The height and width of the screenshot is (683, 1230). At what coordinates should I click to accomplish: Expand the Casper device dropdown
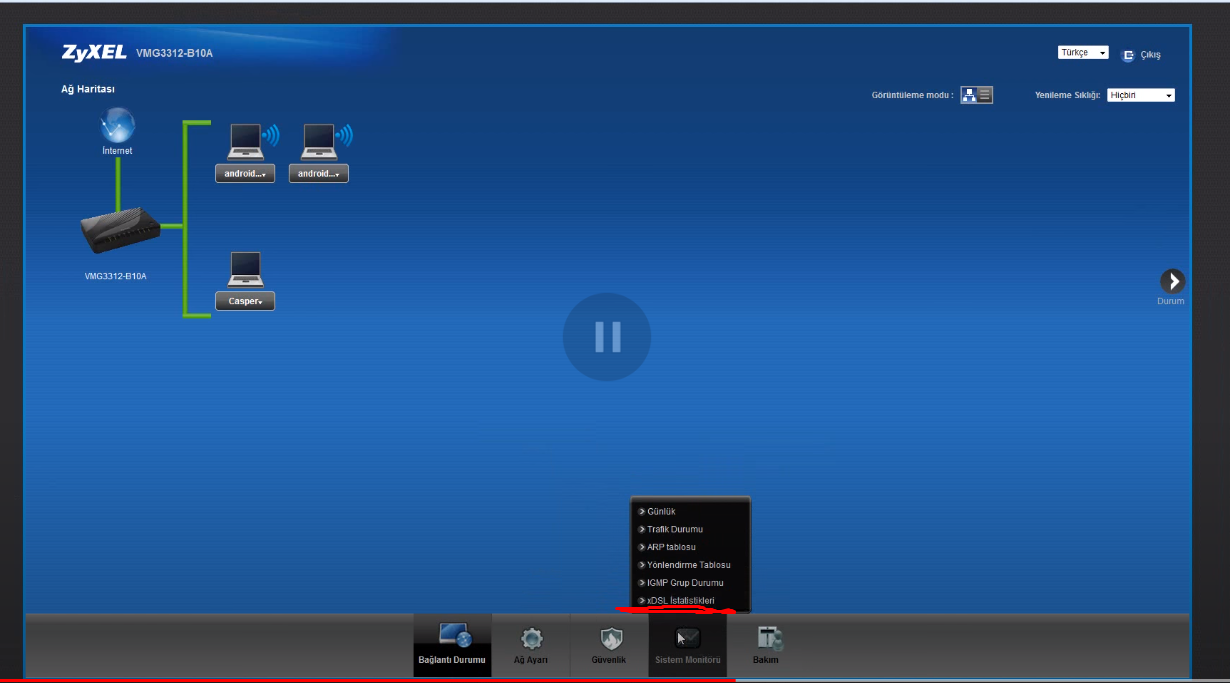point(245,301)
